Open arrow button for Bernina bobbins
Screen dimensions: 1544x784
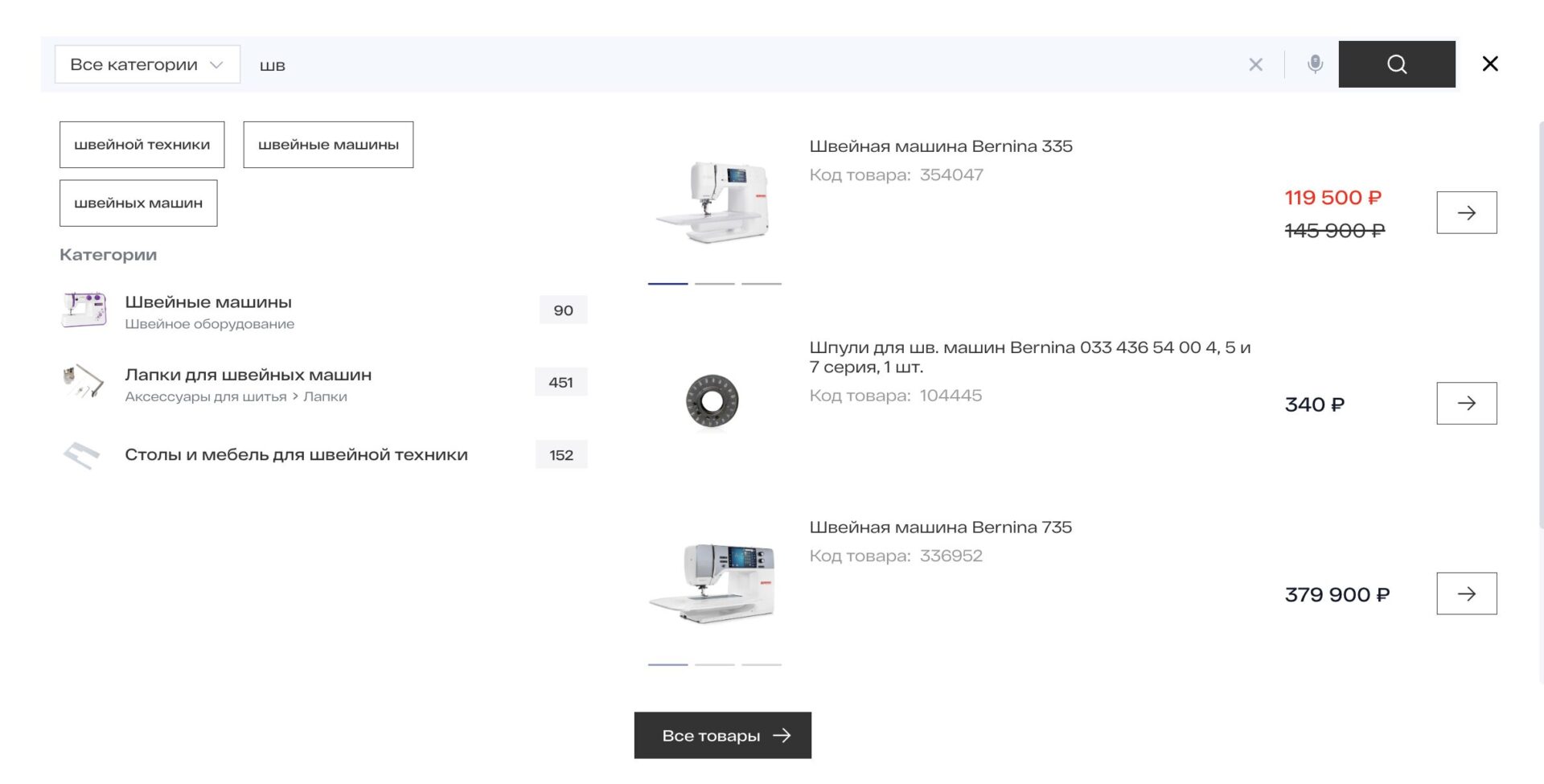(x=1466, y=403)
